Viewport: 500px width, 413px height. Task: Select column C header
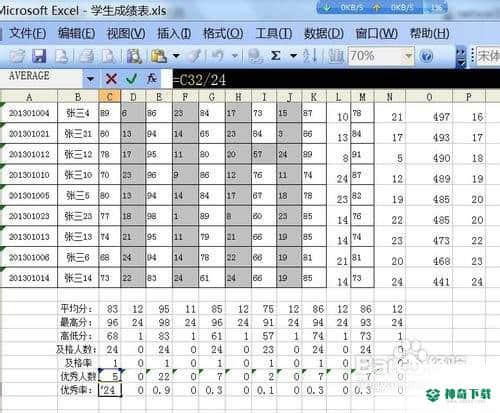[x=110, y=97]
